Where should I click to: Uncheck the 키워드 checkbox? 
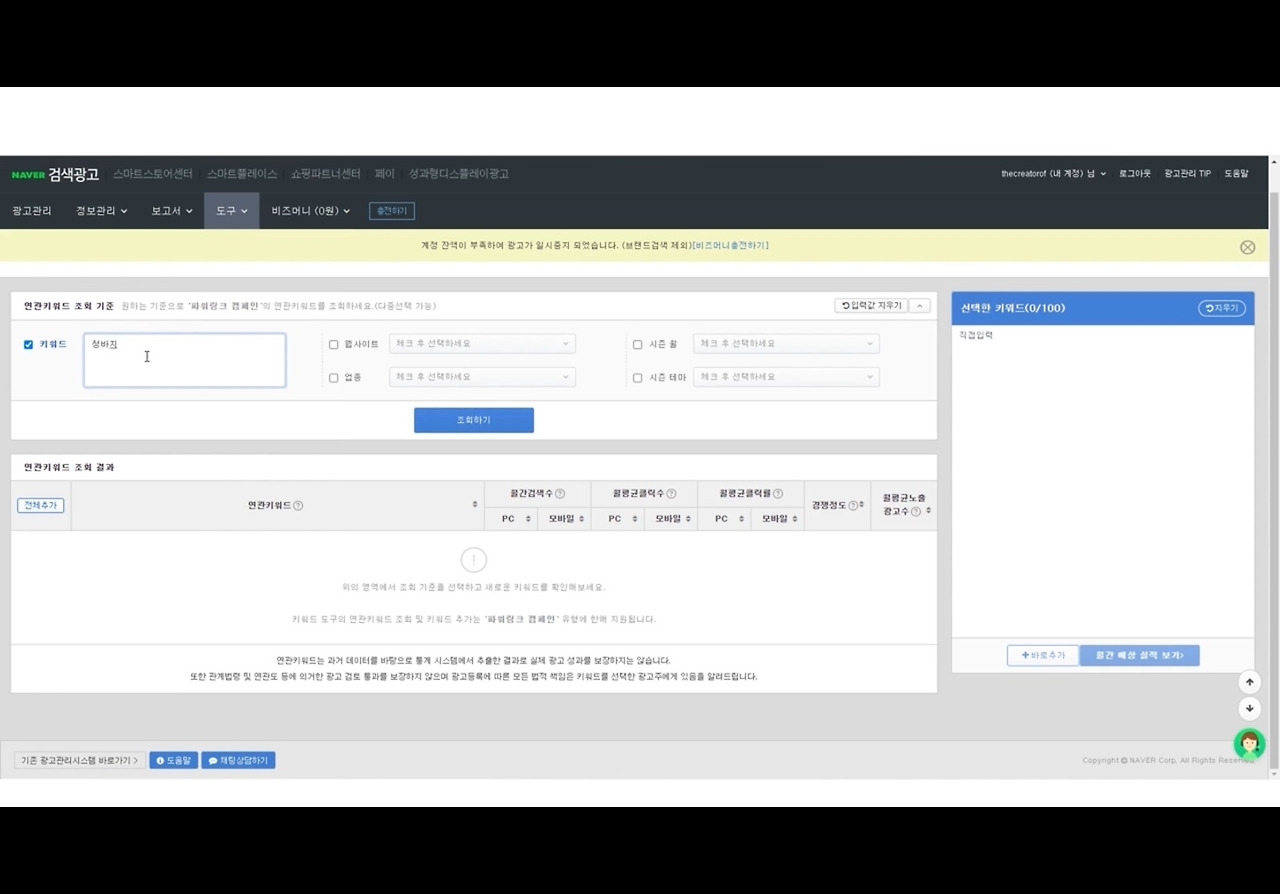point(28,345)
